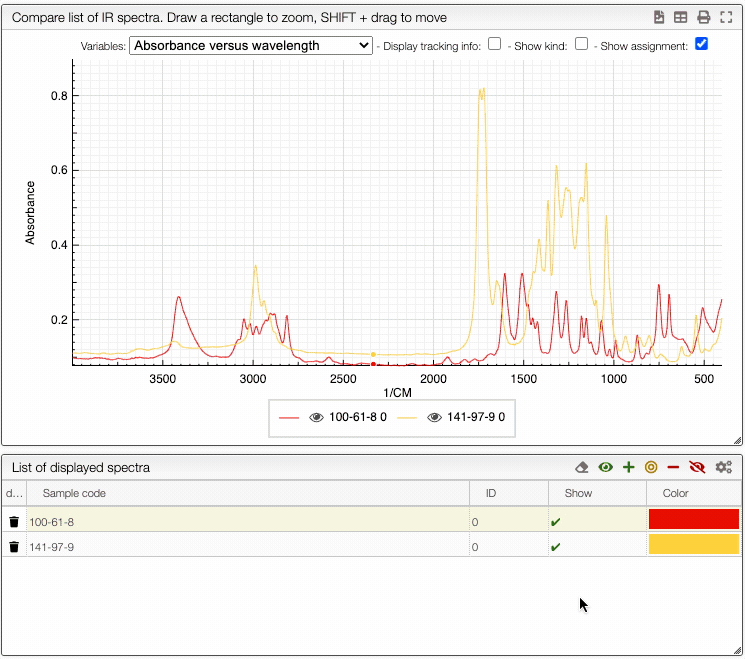Click the red marker dot on the x-axis
The width and height of the screenshot is (745, 659).
[373, 364]
